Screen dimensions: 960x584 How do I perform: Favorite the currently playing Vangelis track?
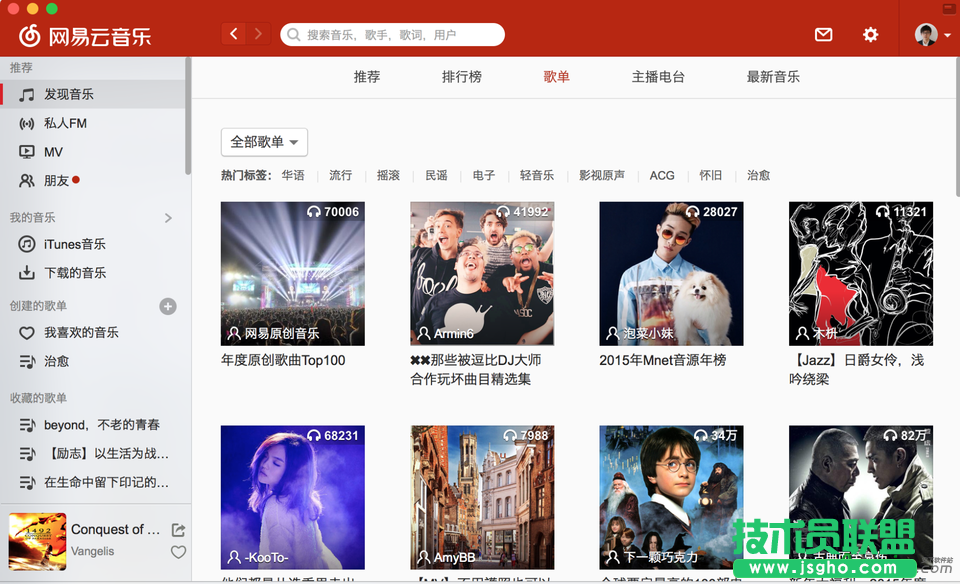pos(178,551)
